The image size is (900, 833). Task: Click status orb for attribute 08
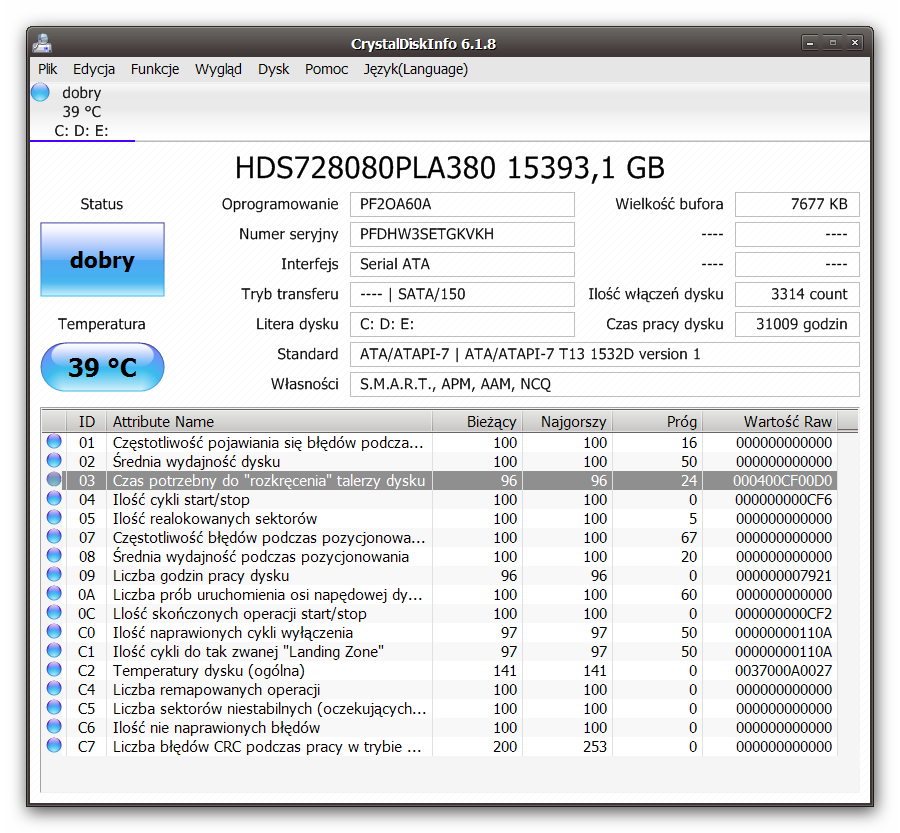point(54,555)
